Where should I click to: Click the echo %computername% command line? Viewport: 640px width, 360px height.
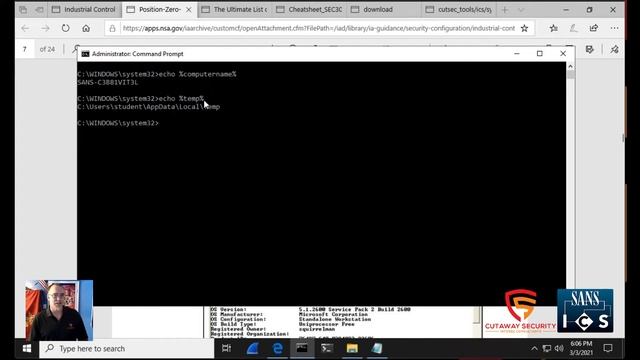(x=157, y=74)
